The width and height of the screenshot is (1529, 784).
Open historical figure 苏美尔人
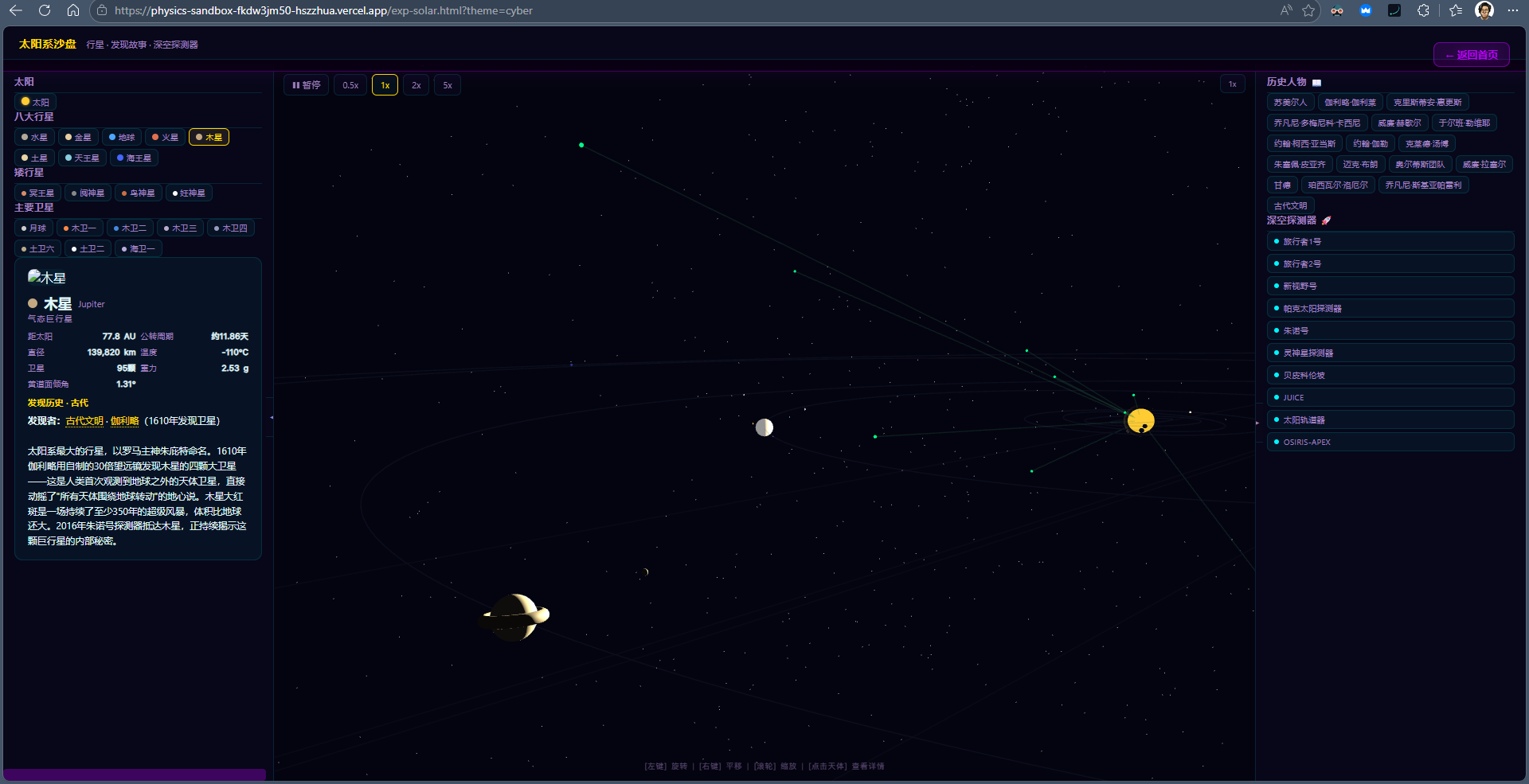pyautogui.click(x=1290, y=102)
